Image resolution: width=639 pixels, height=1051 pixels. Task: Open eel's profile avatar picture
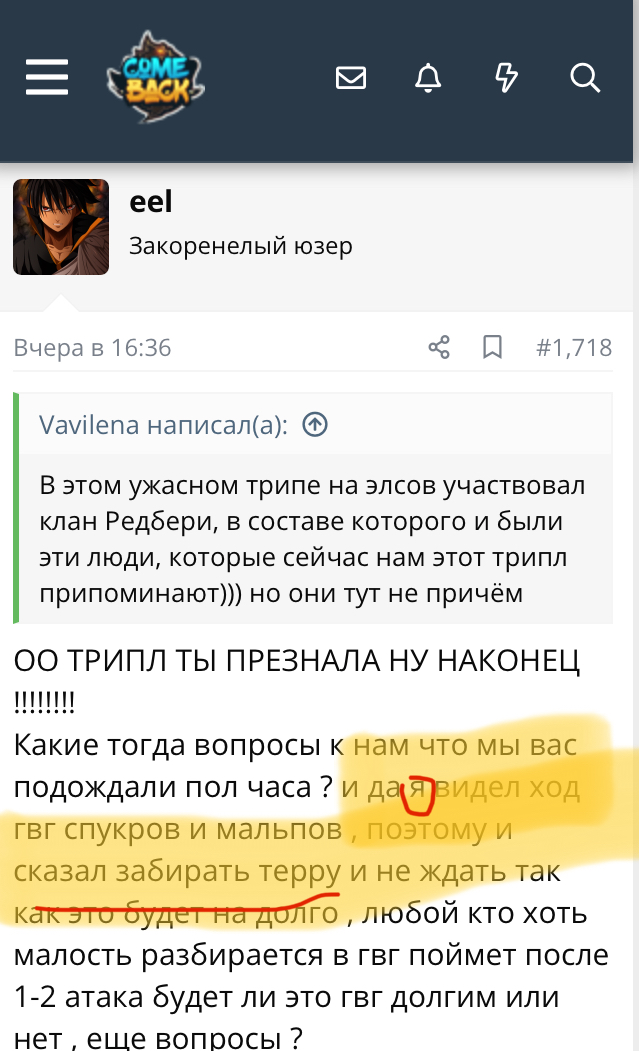(x=61, y=227)
